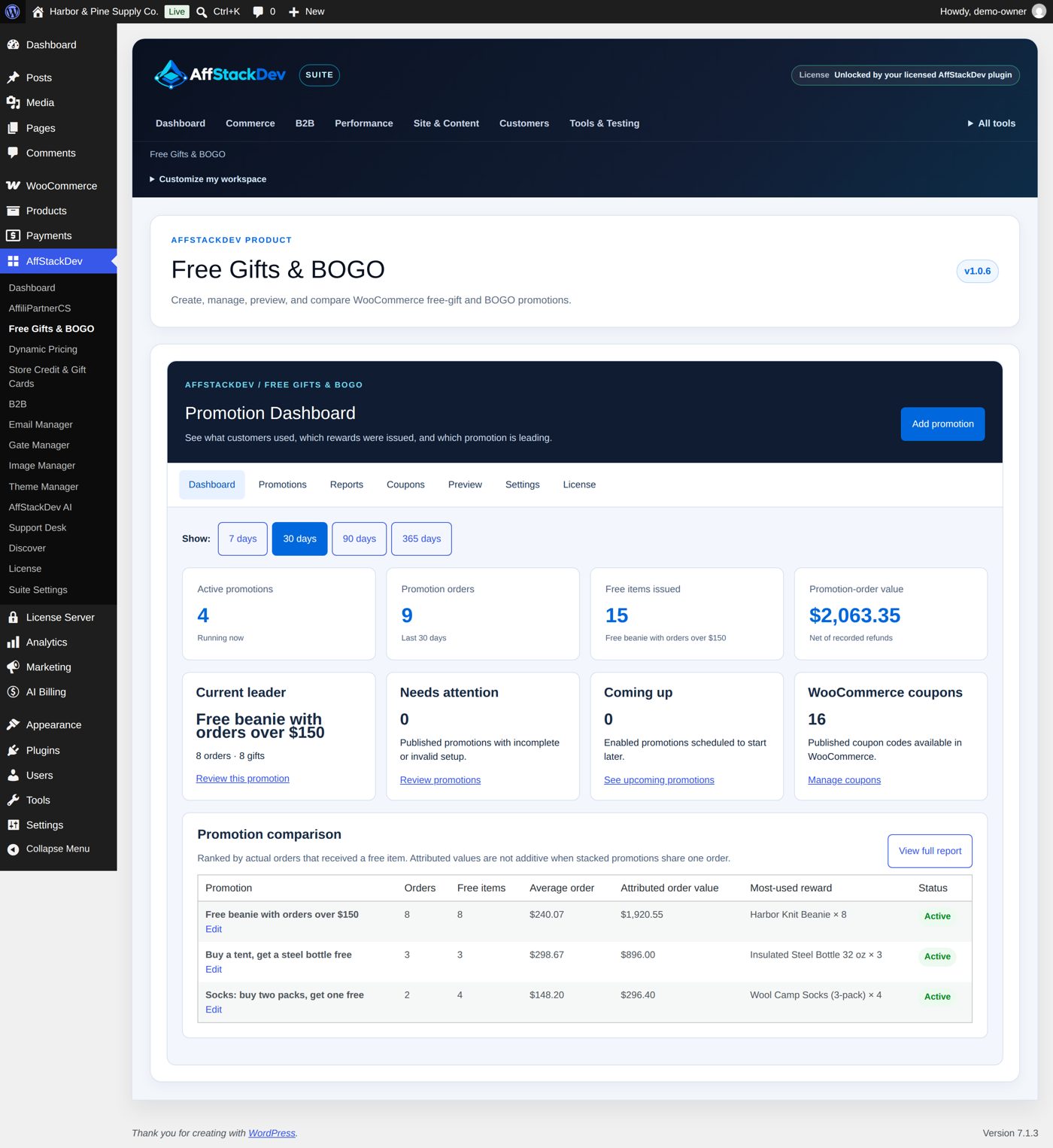Edit the steel bottle promotion
1053x1148 pixels.
tap(214, 970)
